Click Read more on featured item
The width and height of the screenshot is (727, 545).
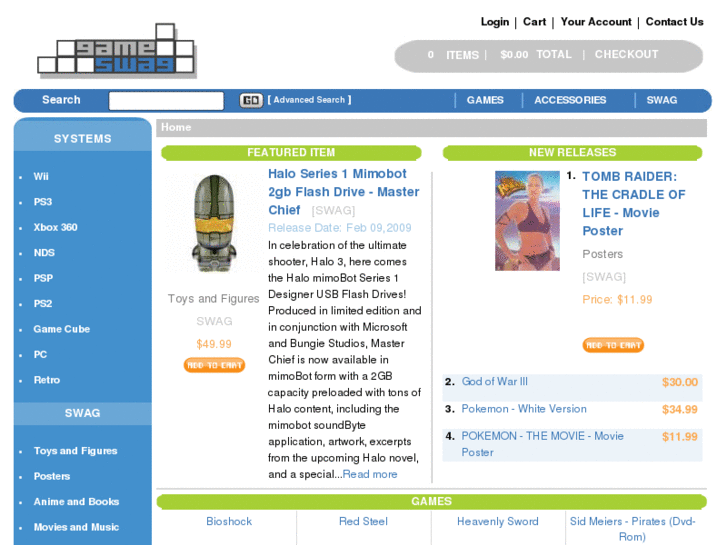[370, 474]
